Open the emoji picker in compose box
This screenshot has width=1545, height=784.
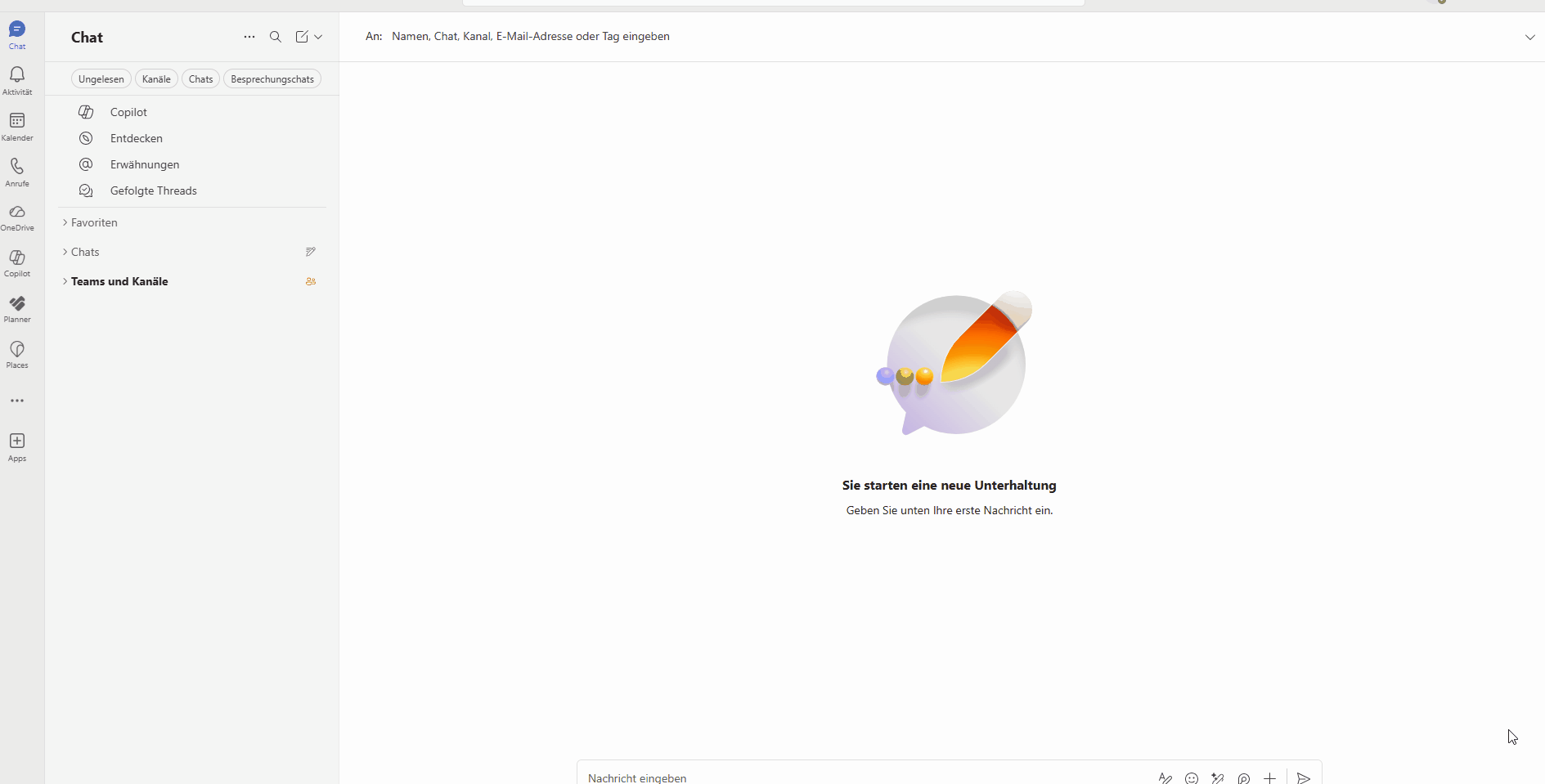[1192, 778]
